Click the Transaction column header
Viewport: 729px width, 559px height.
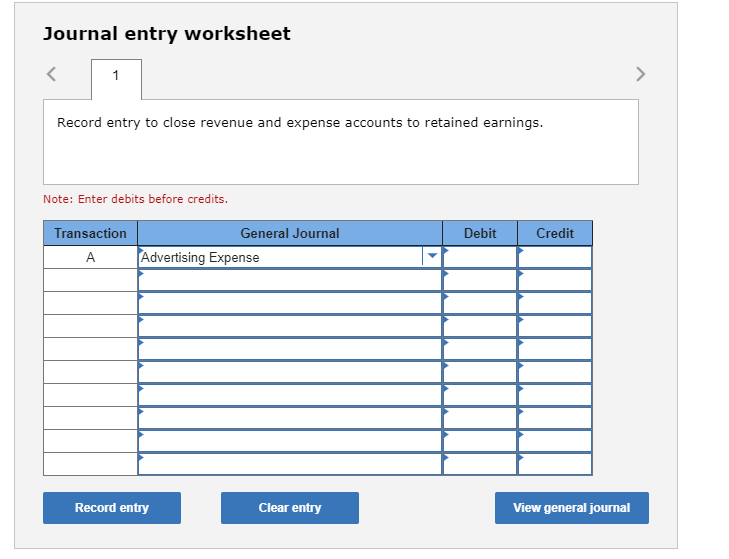pyautogui.click(x=91, y=233)
